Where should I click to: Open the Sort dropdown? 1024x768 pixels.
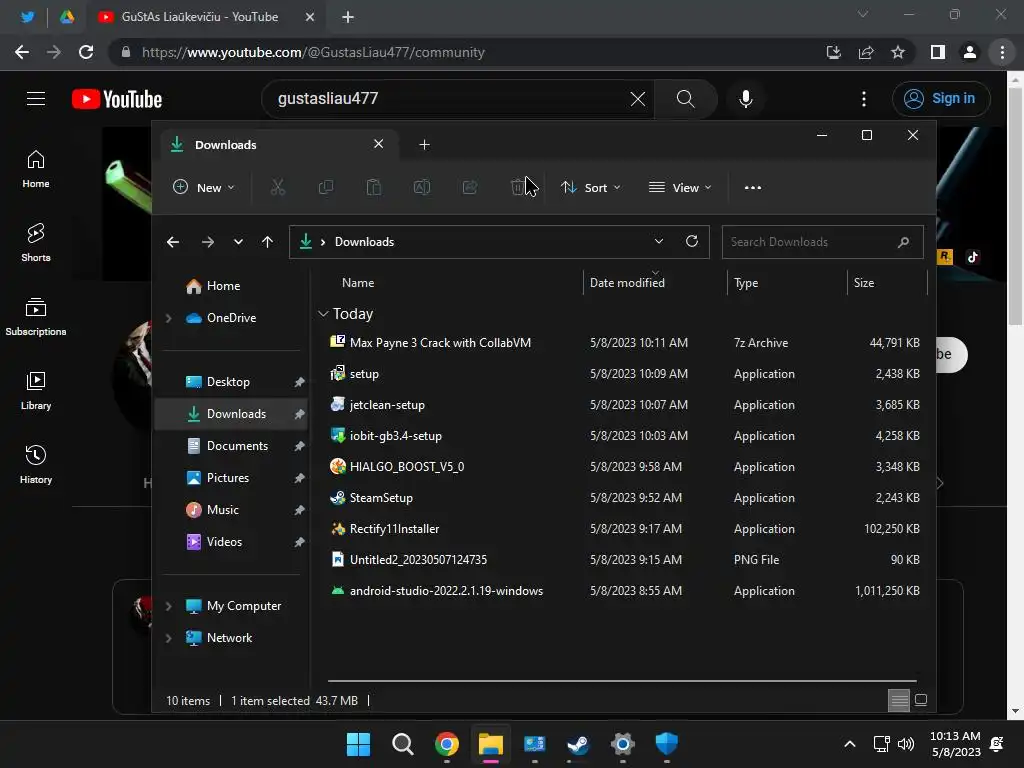tap(591, 187)
